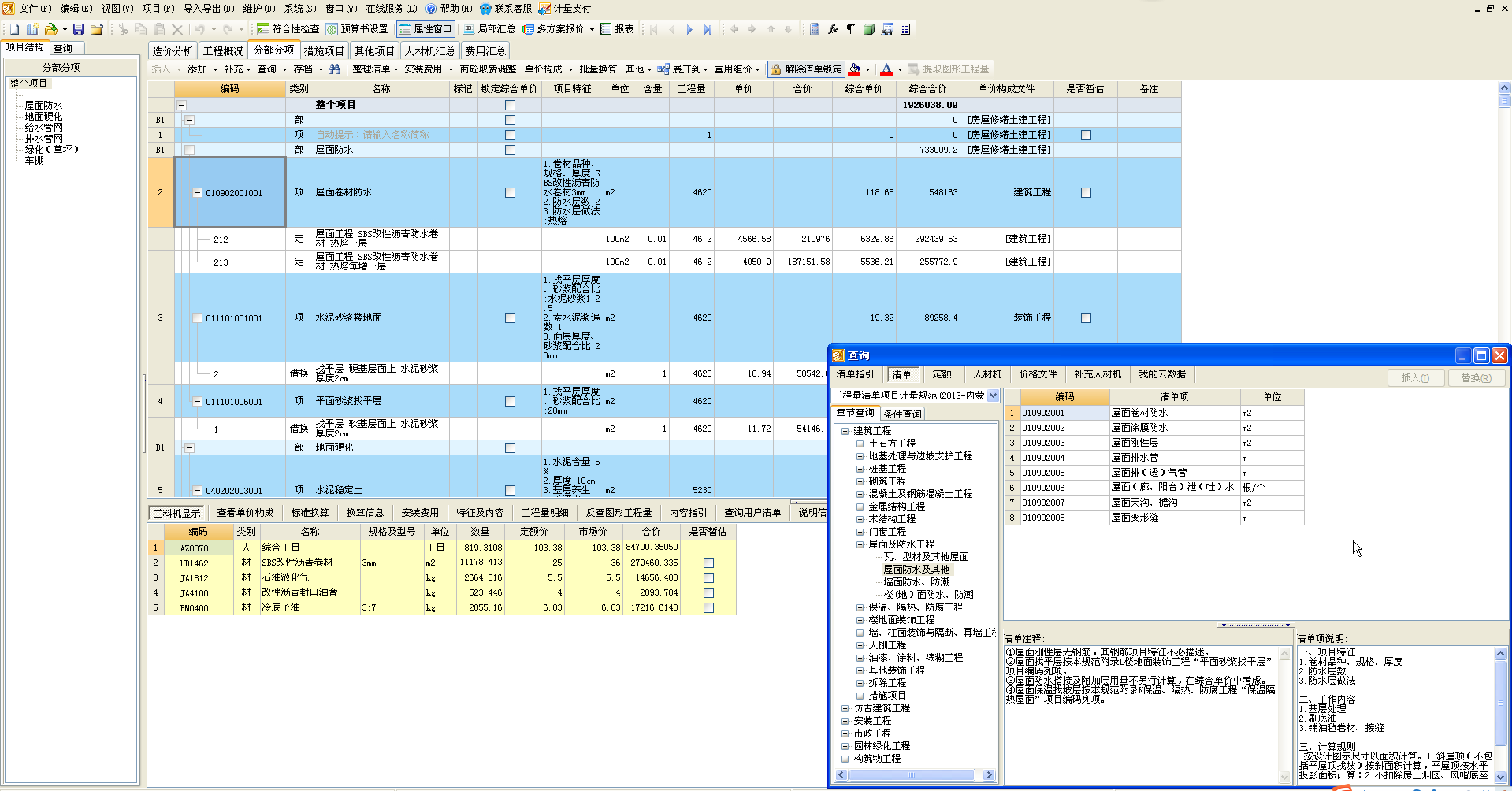Select 屋面涂膜防水 list row

point(1154,428)
